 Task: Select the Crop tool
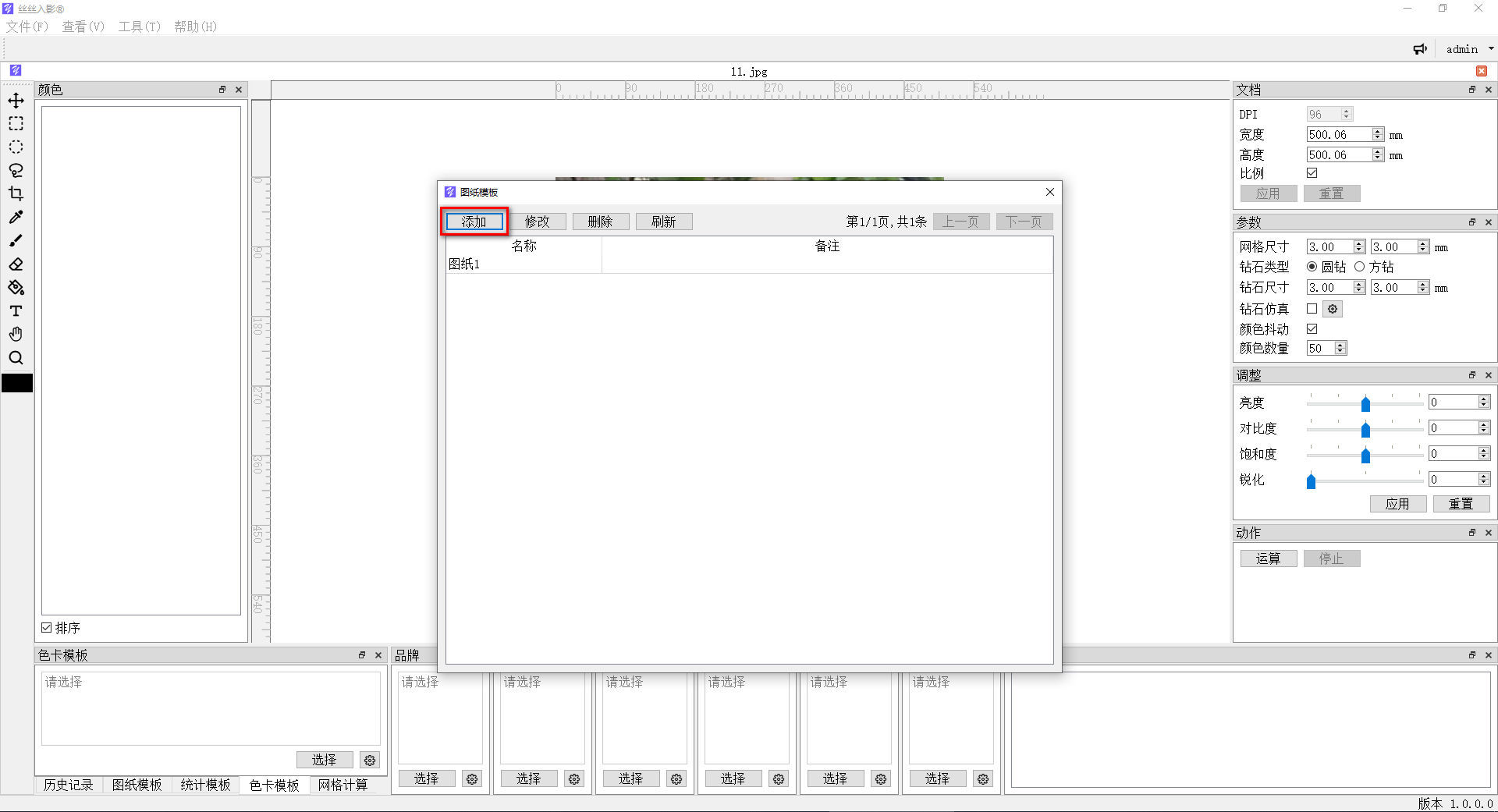click(x=16, y=194)
